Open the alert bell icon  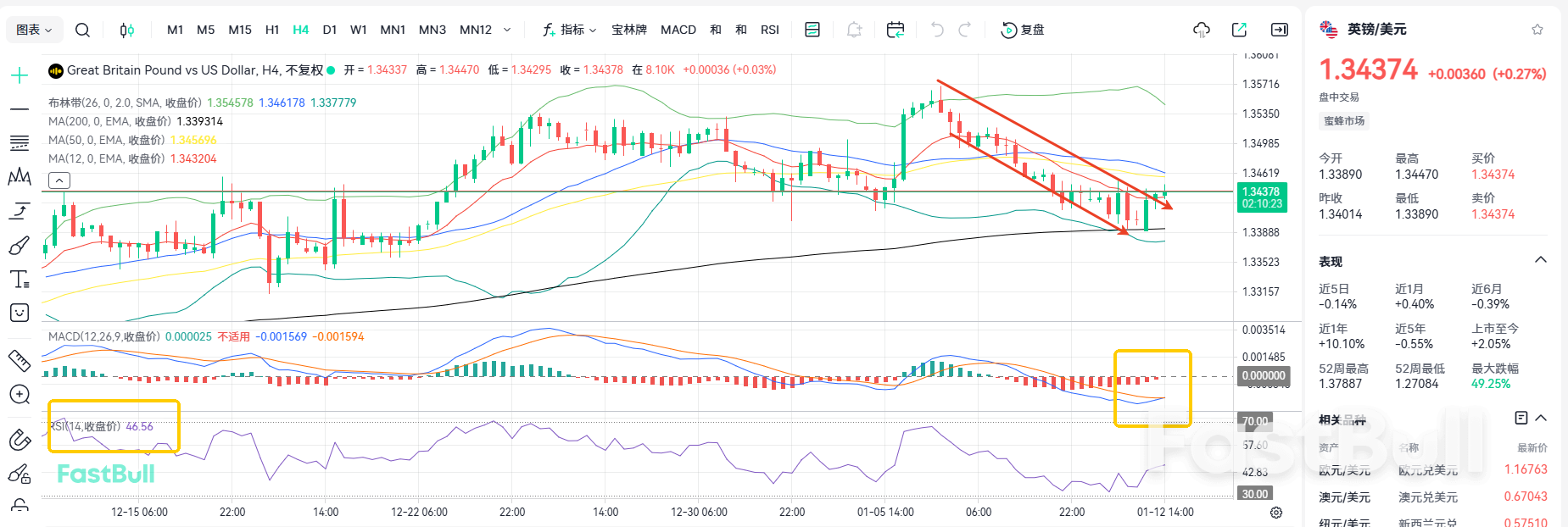click(x=854, y=30)
